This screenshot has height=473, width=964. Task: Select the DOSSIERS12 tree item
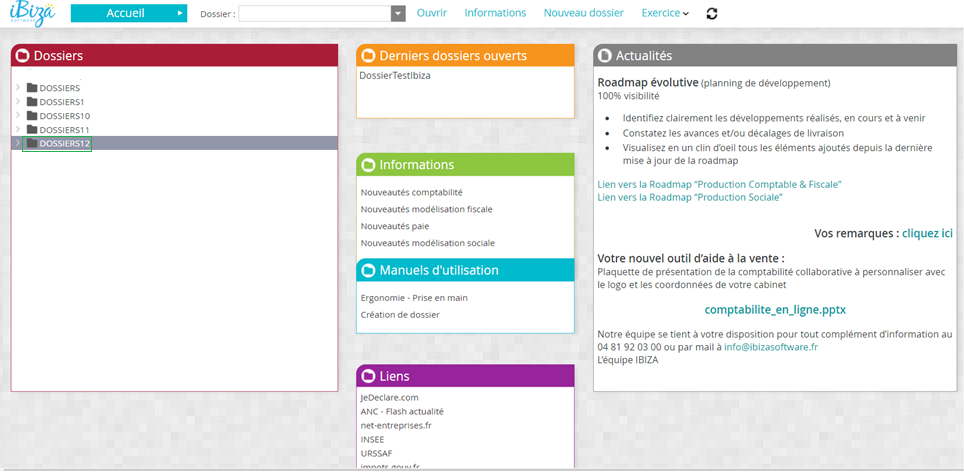tap(64, 144)
